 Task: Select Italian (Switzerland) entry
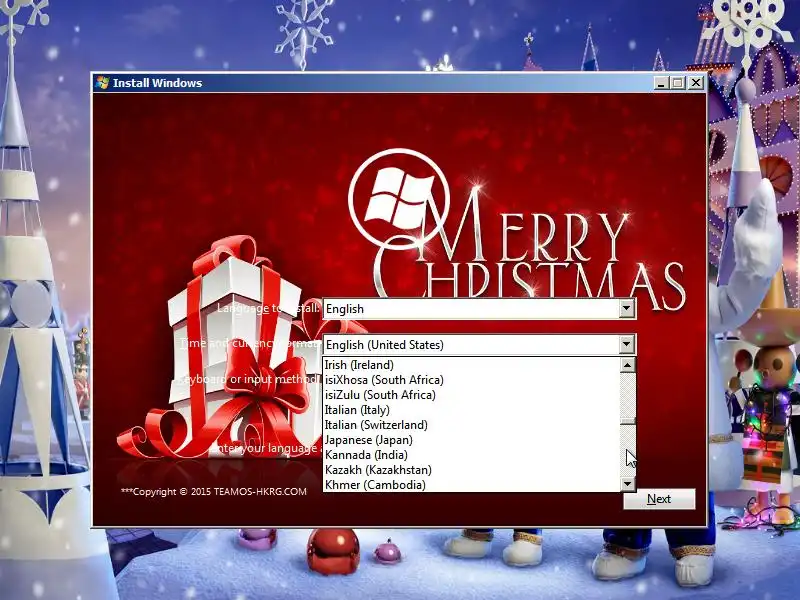point(471,425)
